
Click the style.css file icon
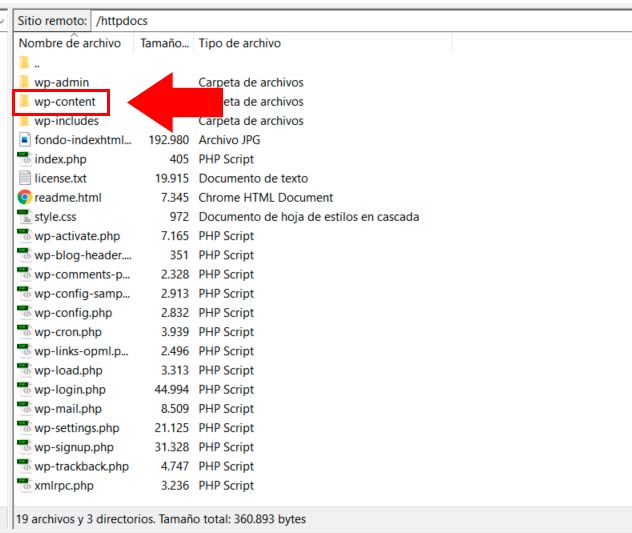(x=25, y=217)
